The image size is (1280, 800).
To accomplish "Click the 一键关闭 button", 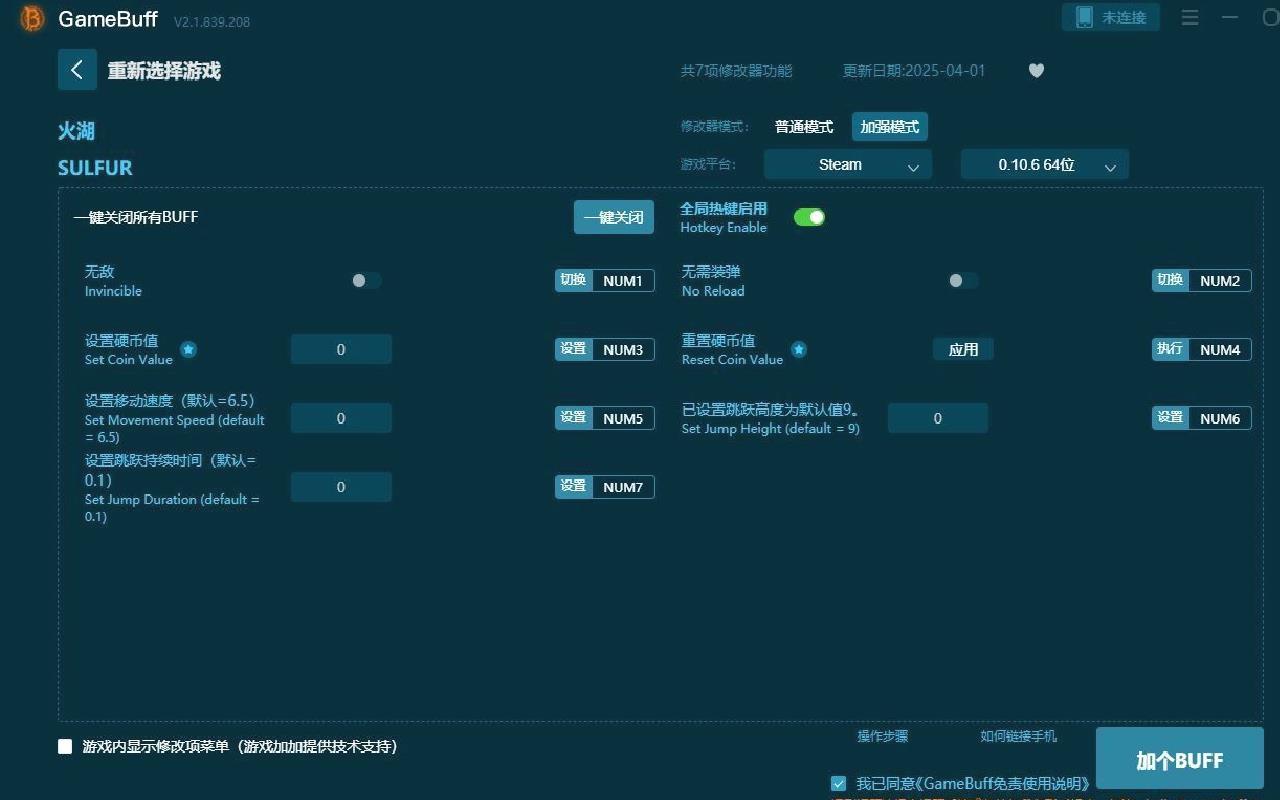I will (x=614, y=217).
